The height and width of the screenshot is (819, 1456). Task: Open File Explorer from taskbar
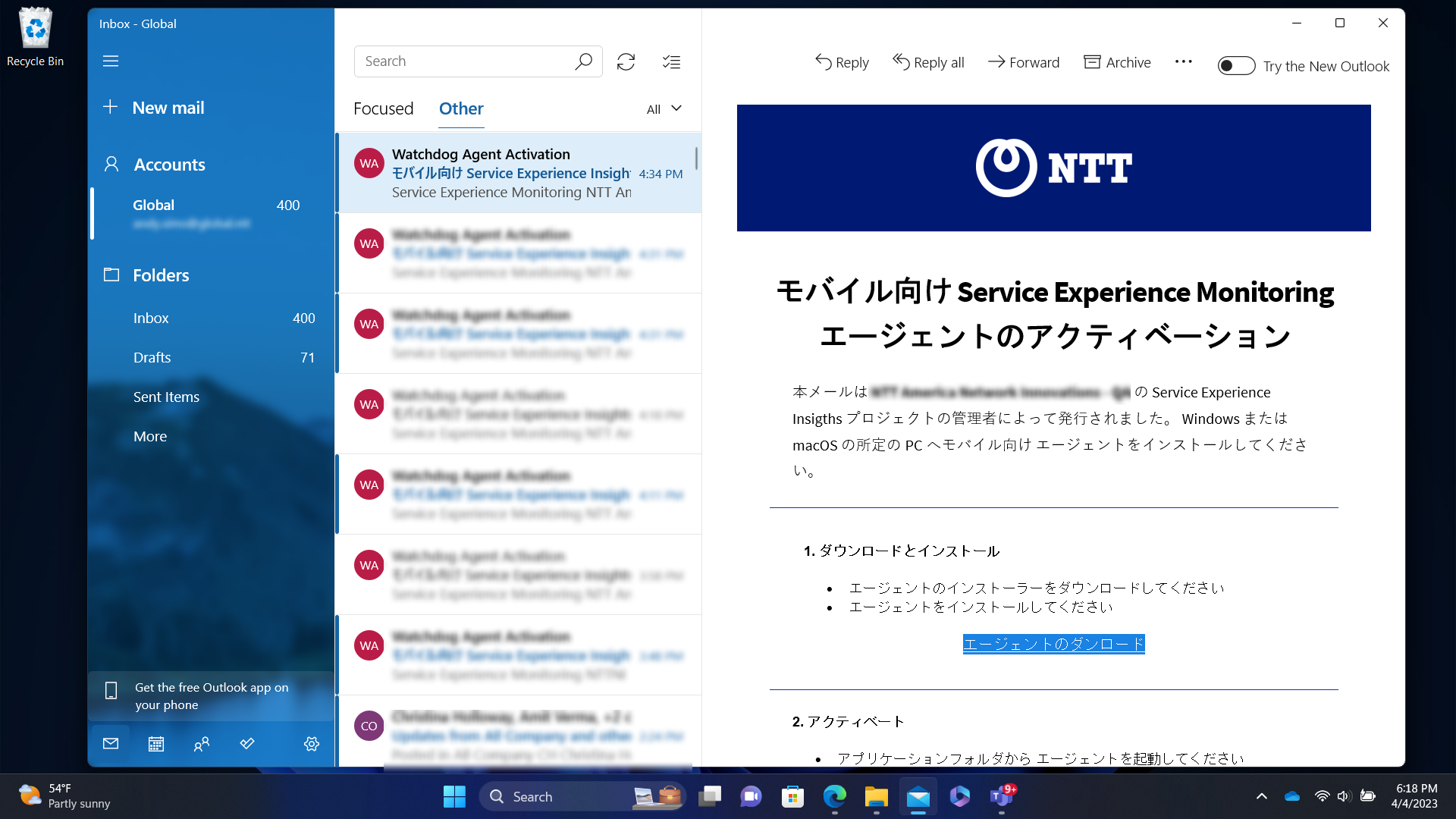click(876, 796)
